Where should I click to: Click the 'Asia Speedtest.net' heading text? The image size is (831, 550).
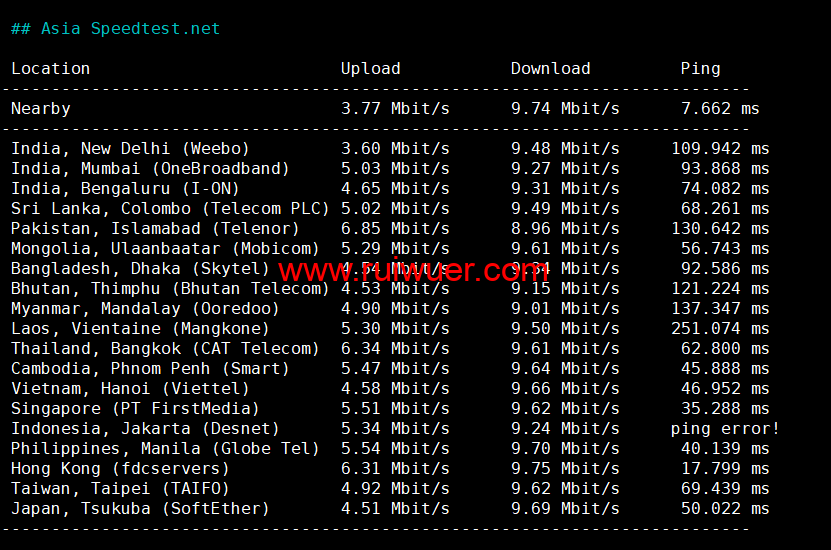130,28
